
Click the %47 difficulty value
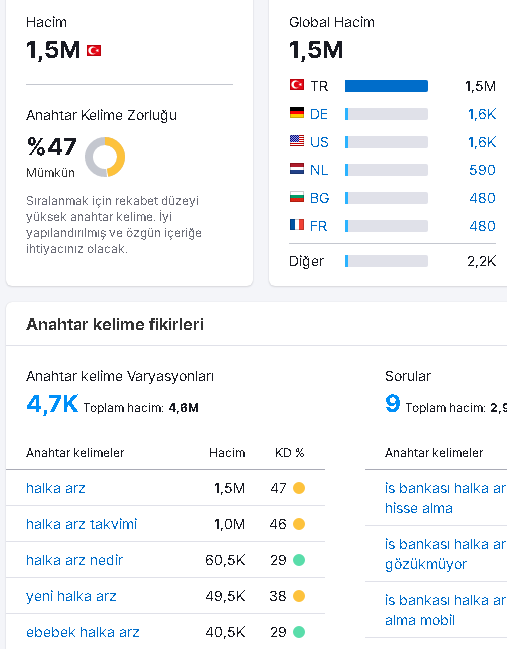52,147
